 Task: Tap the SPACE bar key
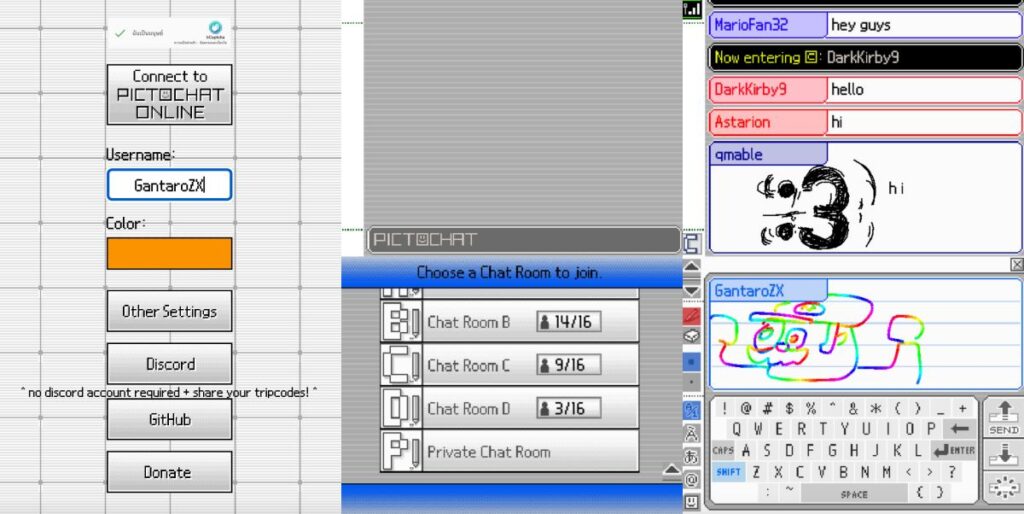[854, 494]
